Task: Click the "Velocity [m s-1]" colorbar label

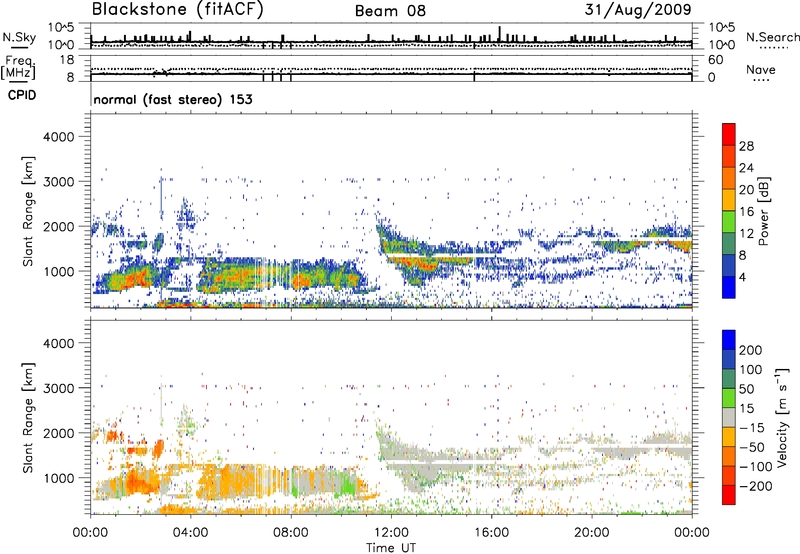Action: [x=782, y=417]
